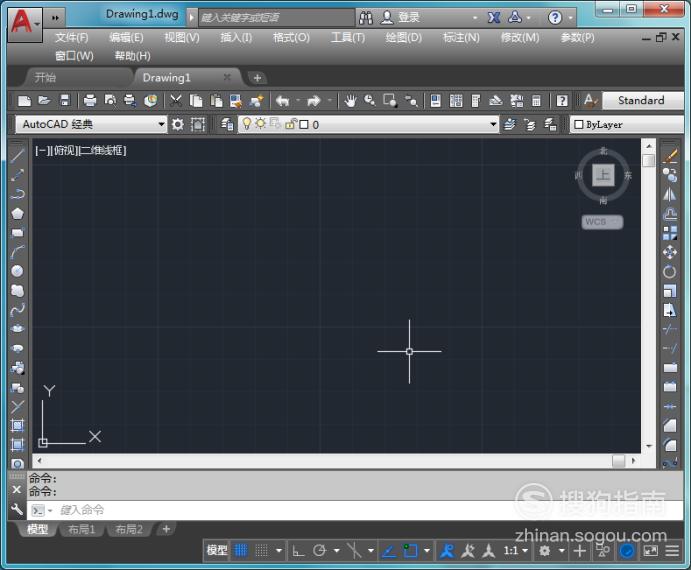The width and height of the screenshot is (691, 570).
Task: Click the Mirror tool icon
Action: pos(670,194)
